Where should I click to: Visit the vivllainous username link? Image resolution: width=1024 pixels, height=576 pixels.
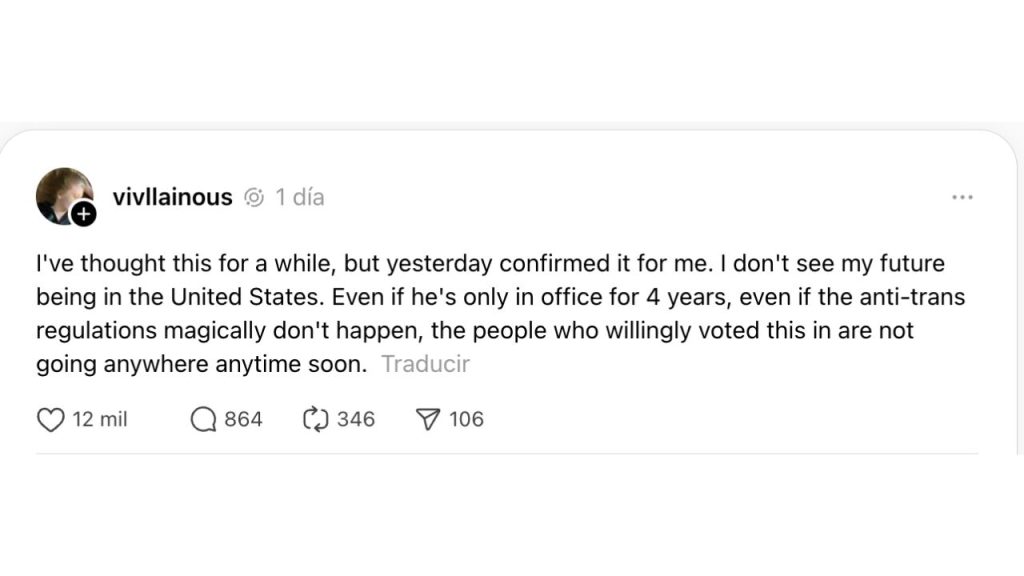pos(172,197)
